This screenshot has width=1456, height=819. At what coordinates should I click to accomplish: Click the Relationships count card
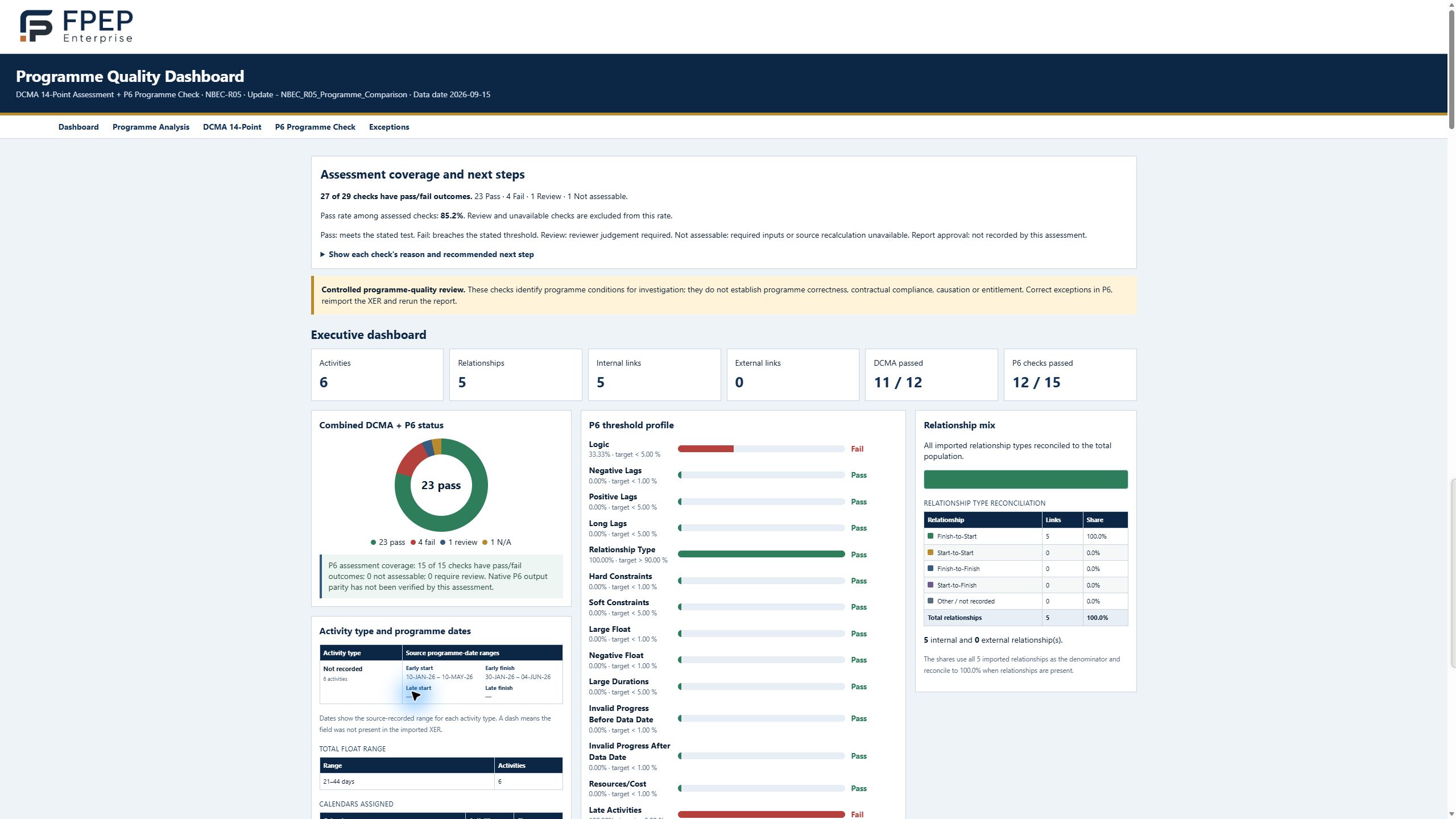516,375
